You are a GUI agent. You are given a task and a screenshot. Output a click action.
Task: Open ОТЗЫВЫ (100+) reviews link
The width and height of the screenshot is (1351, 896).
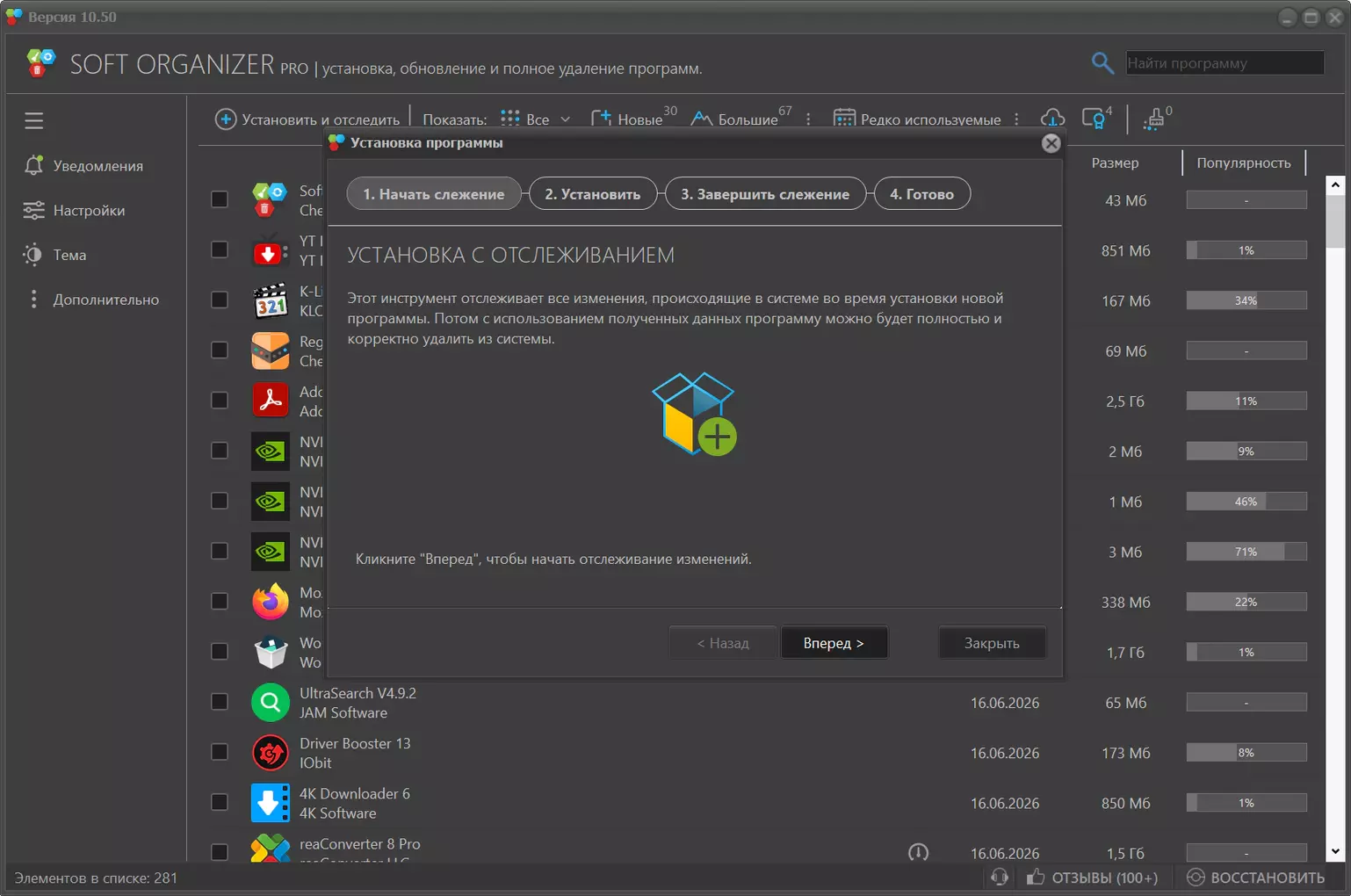tap(1092, 878)
